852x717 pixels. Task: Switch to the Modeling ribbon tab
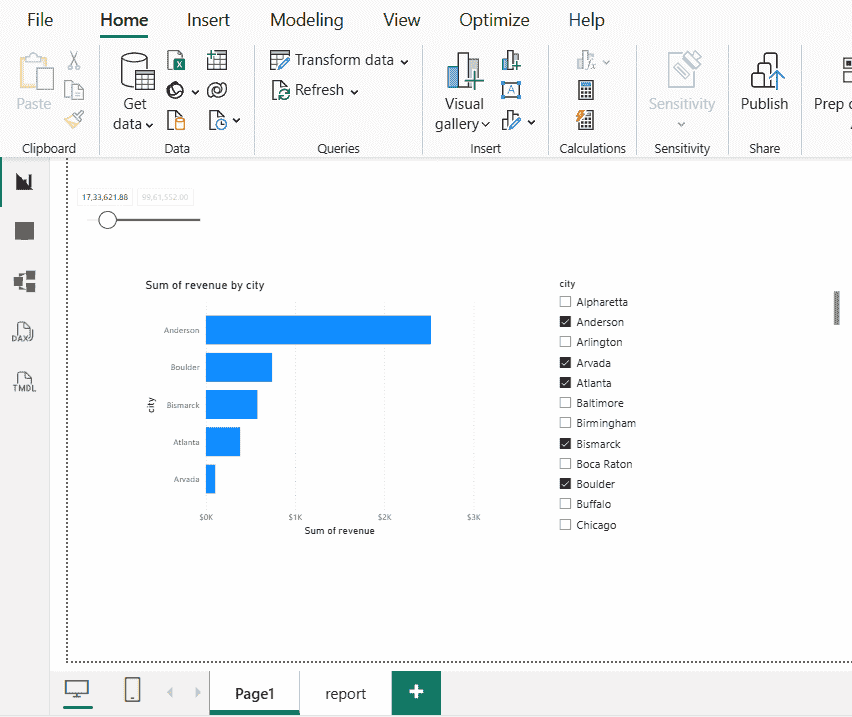[x=307, y=20]
